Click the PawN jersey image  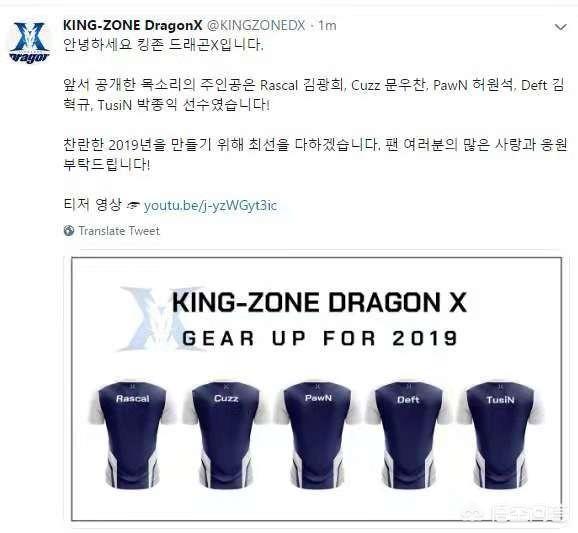point(318,435)
